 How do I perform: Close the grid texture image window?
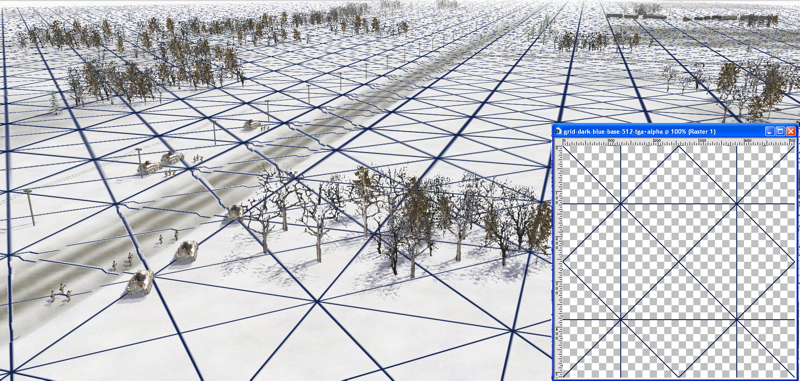point(791,132)
